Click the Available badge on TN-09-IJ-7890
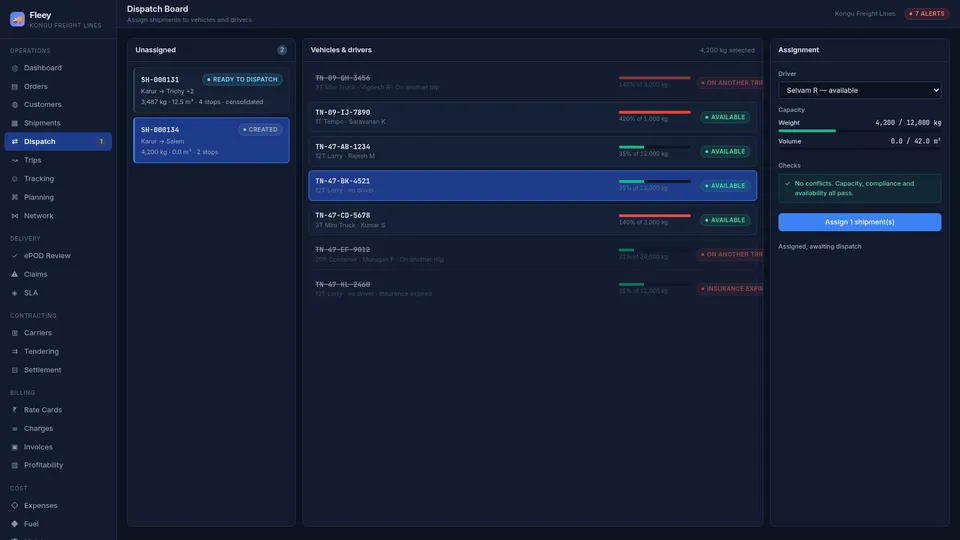Screen dimensions: 960x540 click(x=725, y=117)
